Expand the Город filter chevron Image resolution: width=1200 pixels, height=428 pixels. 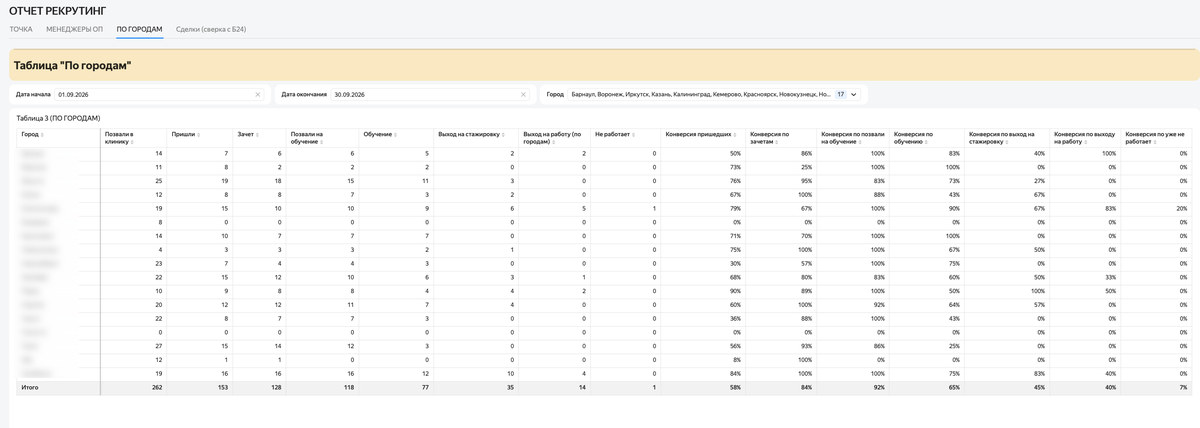854,95
